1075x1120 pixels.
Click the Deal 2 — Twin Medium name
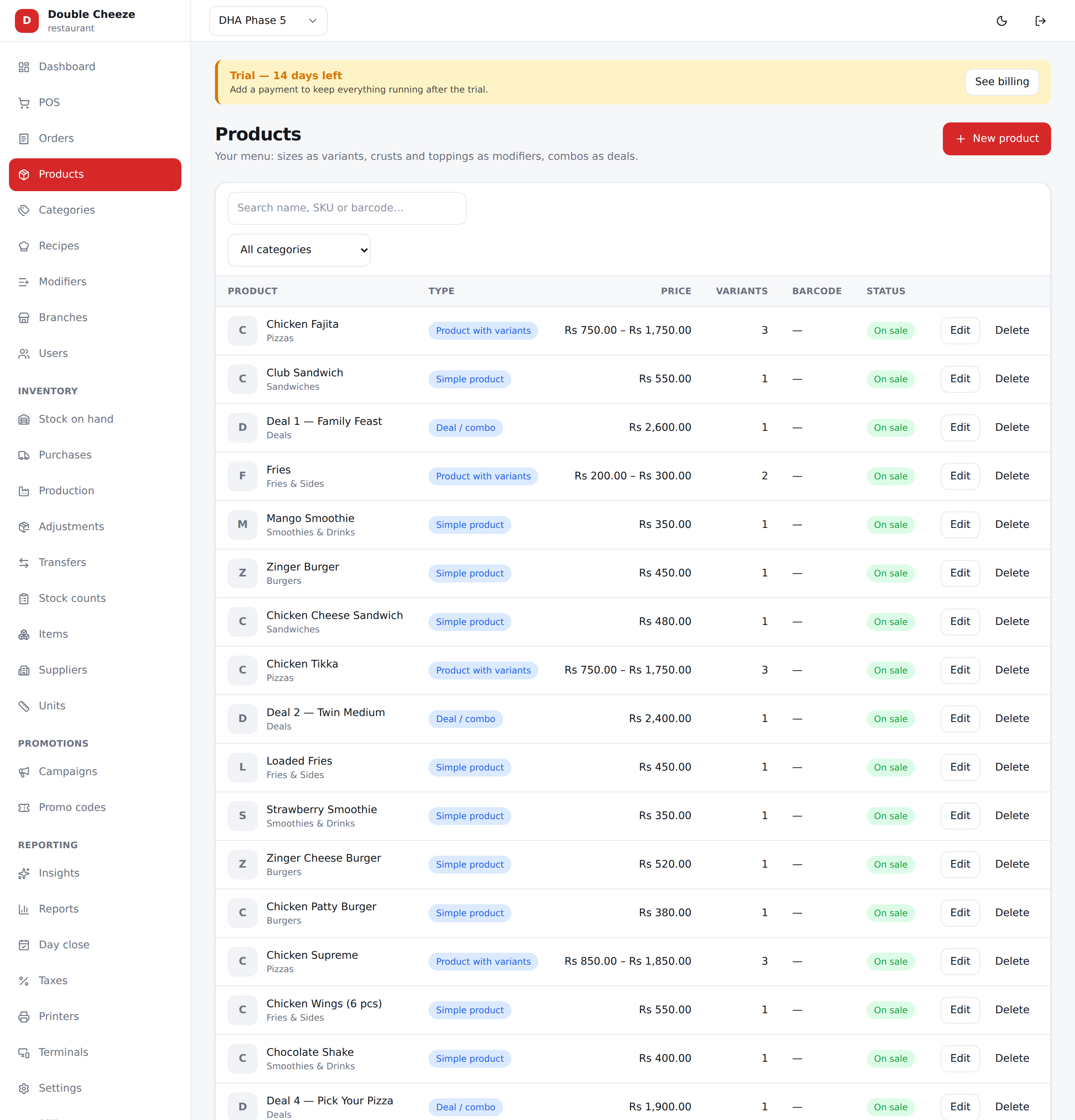(x=325, y=713)
